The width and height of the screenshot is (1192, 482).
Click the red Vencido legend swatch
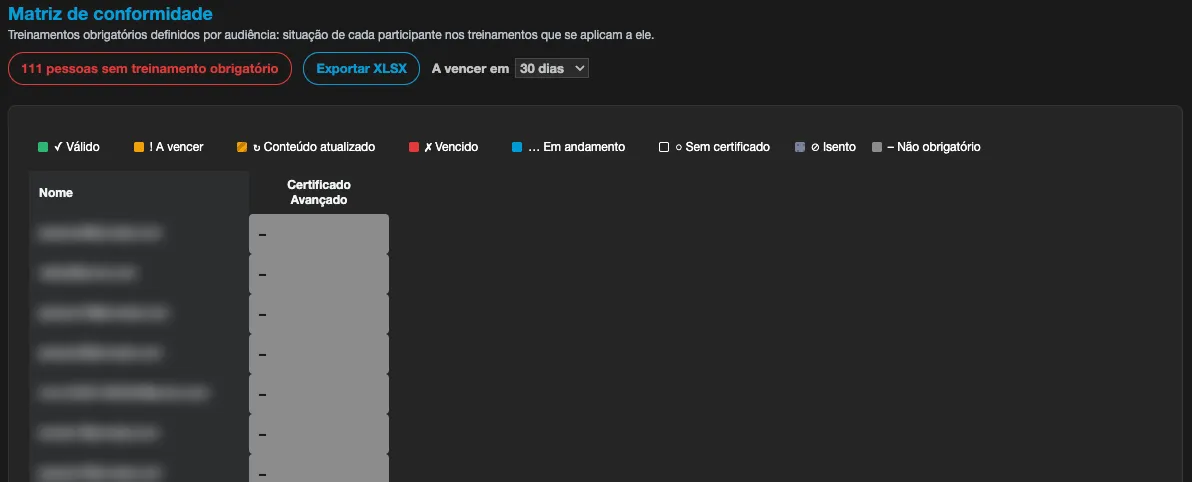click(414, 147)
